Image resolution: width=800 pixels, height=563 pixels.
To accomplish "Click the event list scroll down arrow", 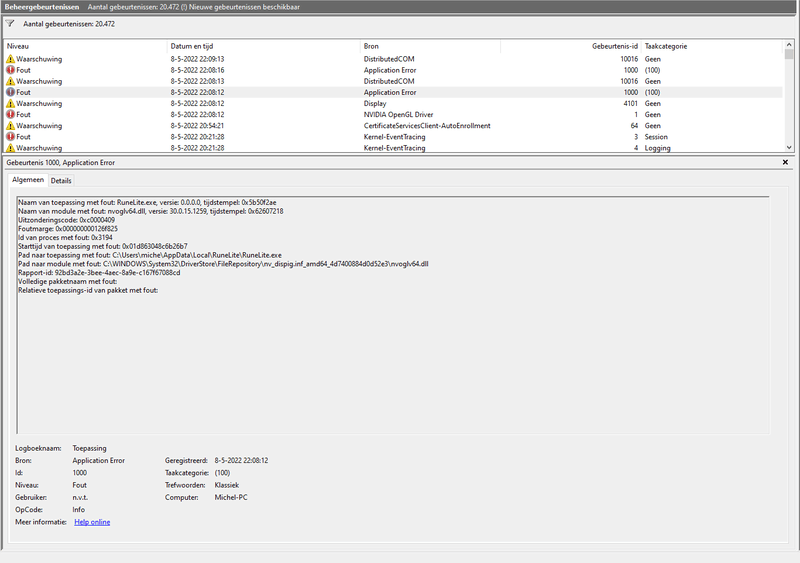I will pyautogui.click(x=789, y=148).
